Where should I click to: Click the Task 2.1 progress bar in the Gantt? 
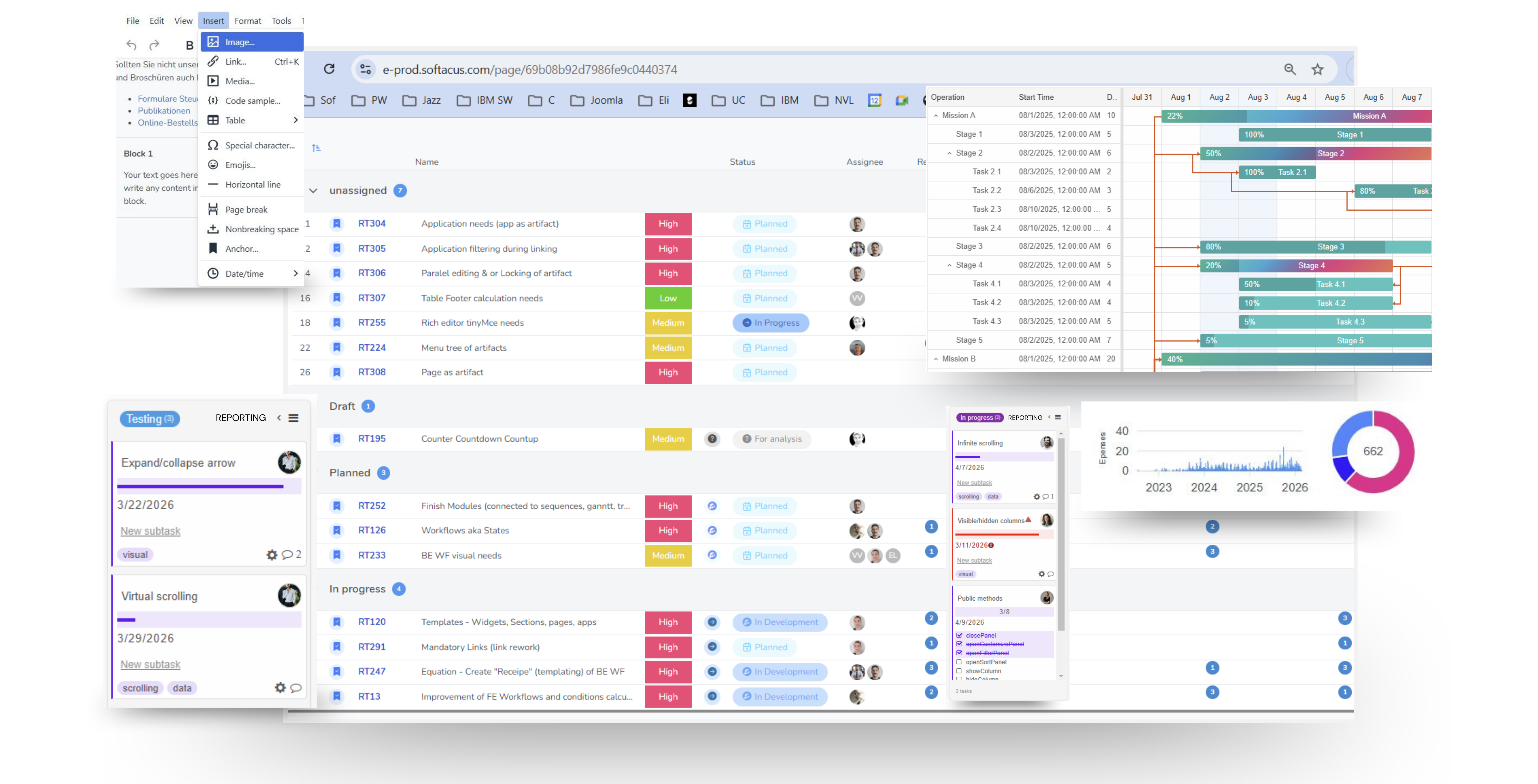[1277, 172]
